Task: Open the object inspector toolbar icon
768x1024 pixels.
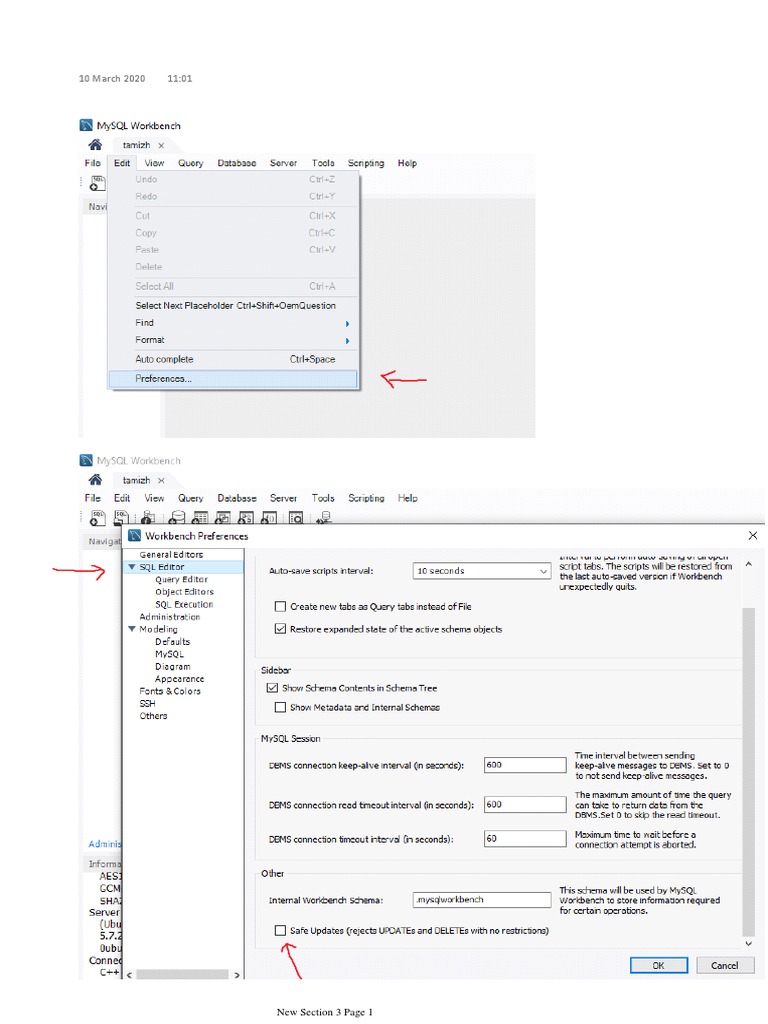Action: point(148,519)
